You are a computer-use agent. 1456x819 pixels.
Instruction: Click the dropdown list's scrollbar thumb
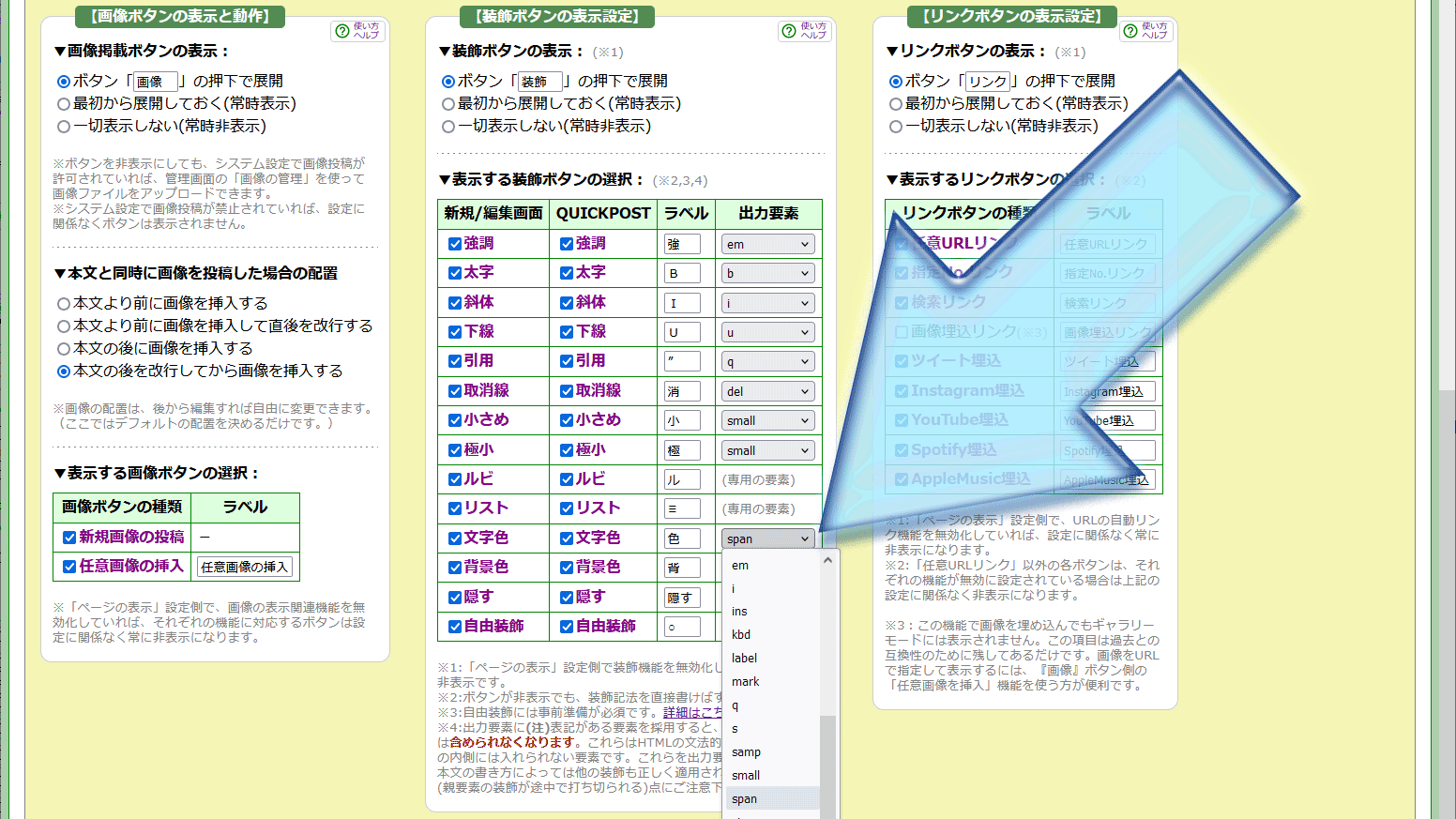pos(827,766)
